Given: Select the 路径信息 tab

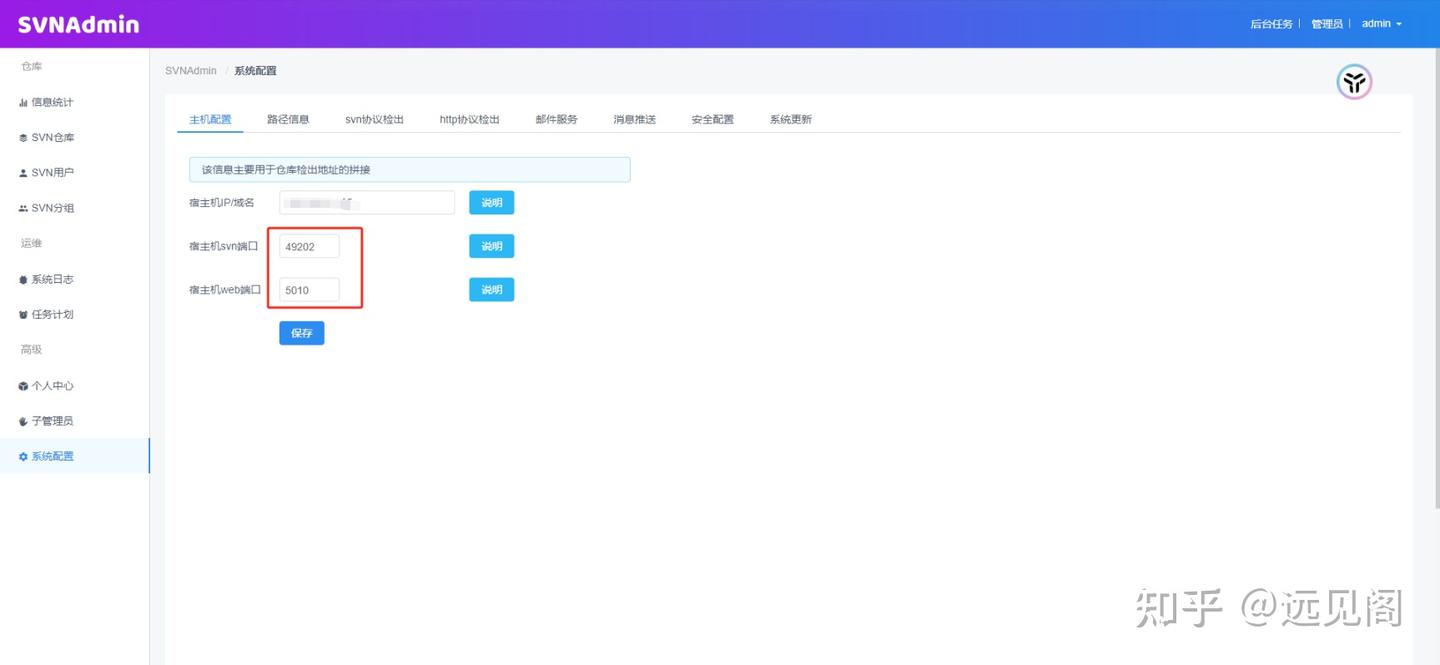Looking at the screenshot, I should [289, 119].
